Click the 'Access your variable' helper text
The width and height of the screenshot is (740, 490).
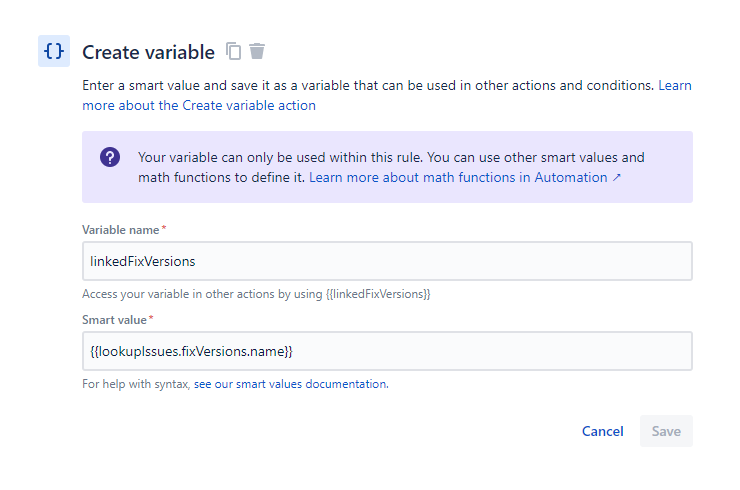click(256, 294)
